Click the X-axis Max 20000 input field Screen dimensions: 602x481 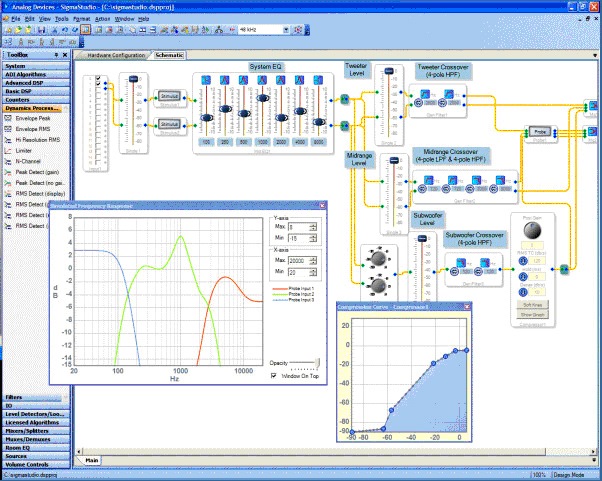click(299, 261)
